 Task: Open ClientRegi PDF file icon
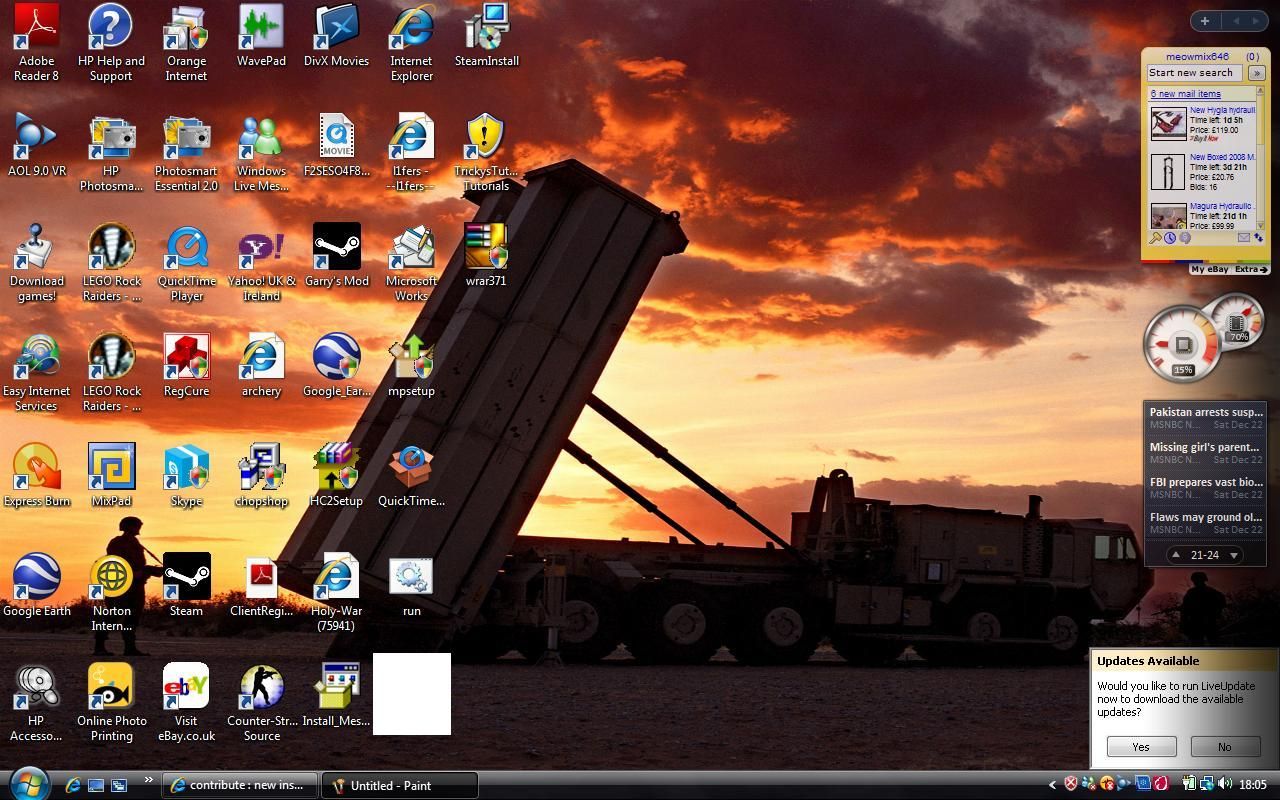coord(261,586)
